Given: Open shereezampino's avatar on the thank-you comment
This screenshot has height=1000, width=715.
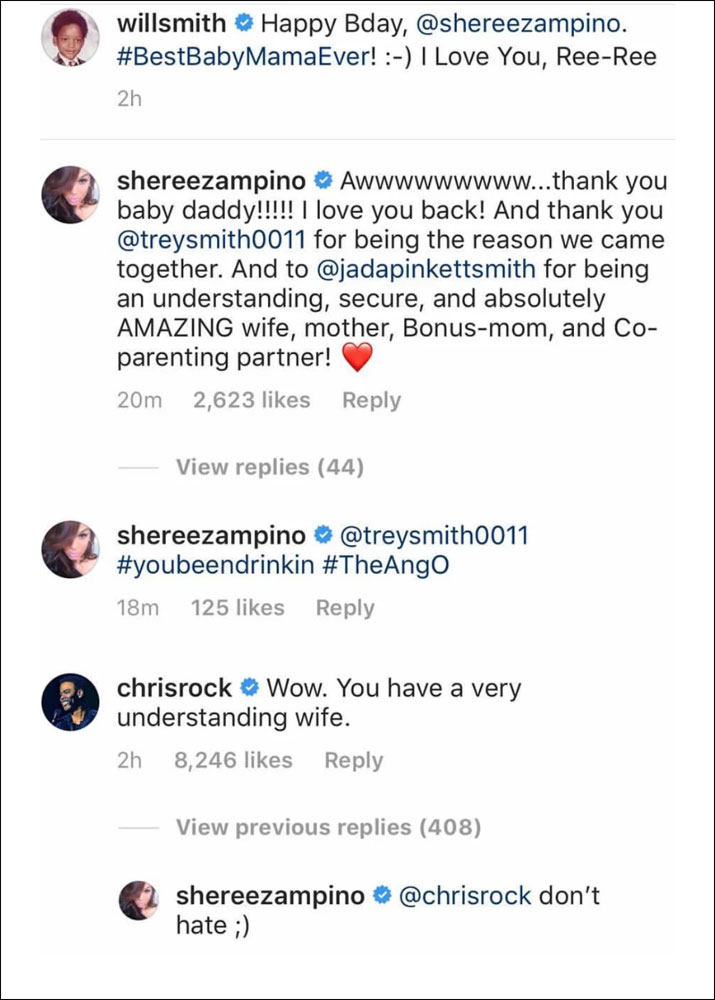Looking at the screenshot, I should [x=70, y=196].
